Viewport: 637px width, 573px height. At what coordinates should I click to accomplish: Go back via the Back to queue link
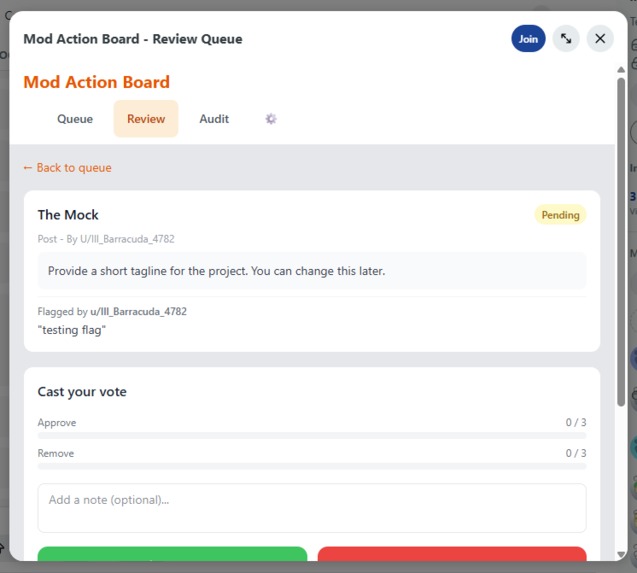coord(67,168)
